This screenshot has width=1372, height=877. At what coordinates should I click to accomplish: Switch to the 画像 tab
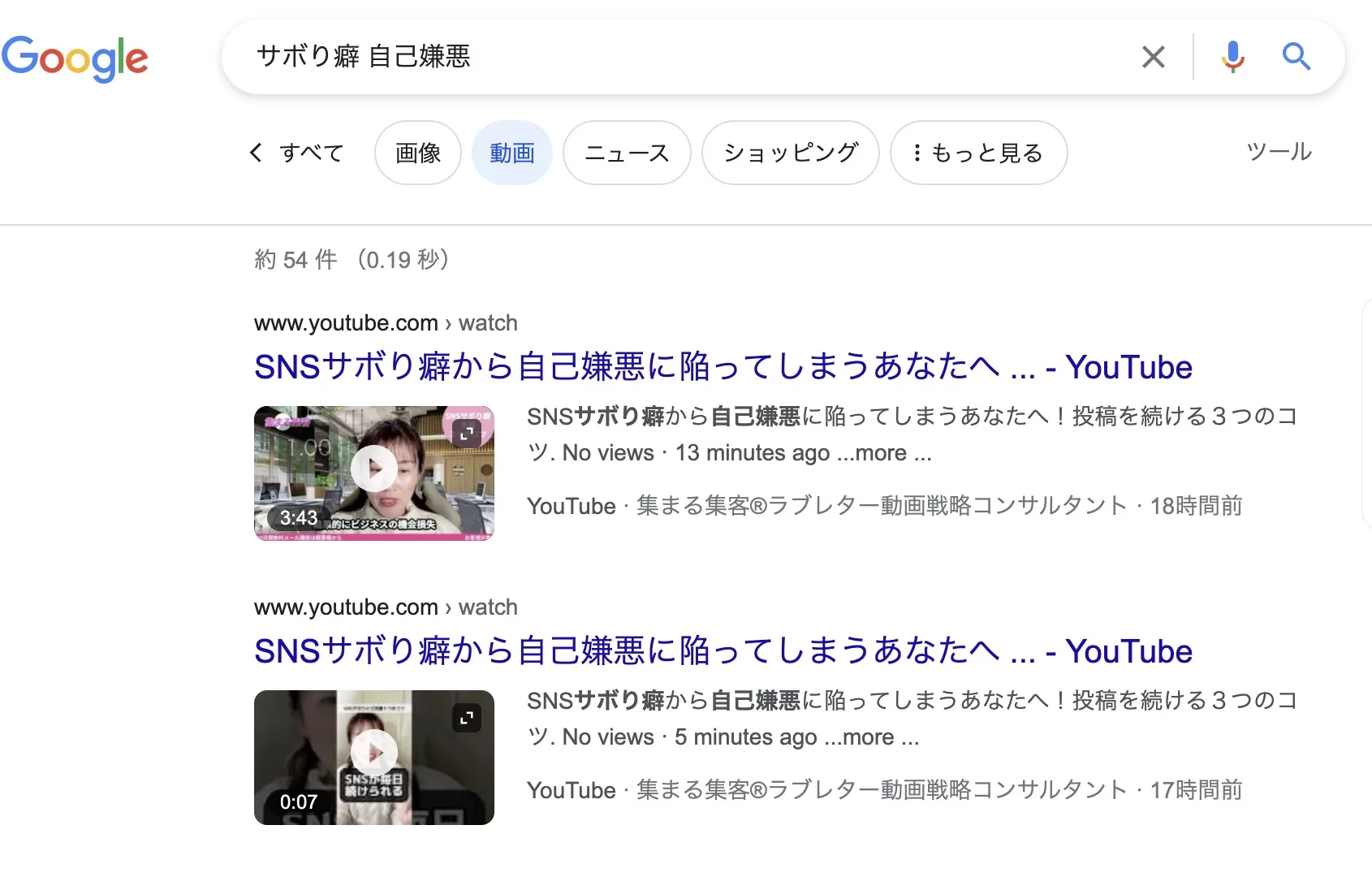[x=418, y=153]
